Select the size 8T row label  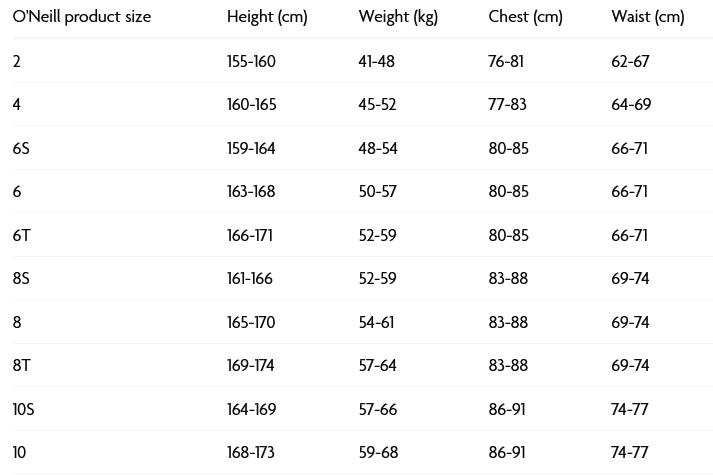point(22,366)
